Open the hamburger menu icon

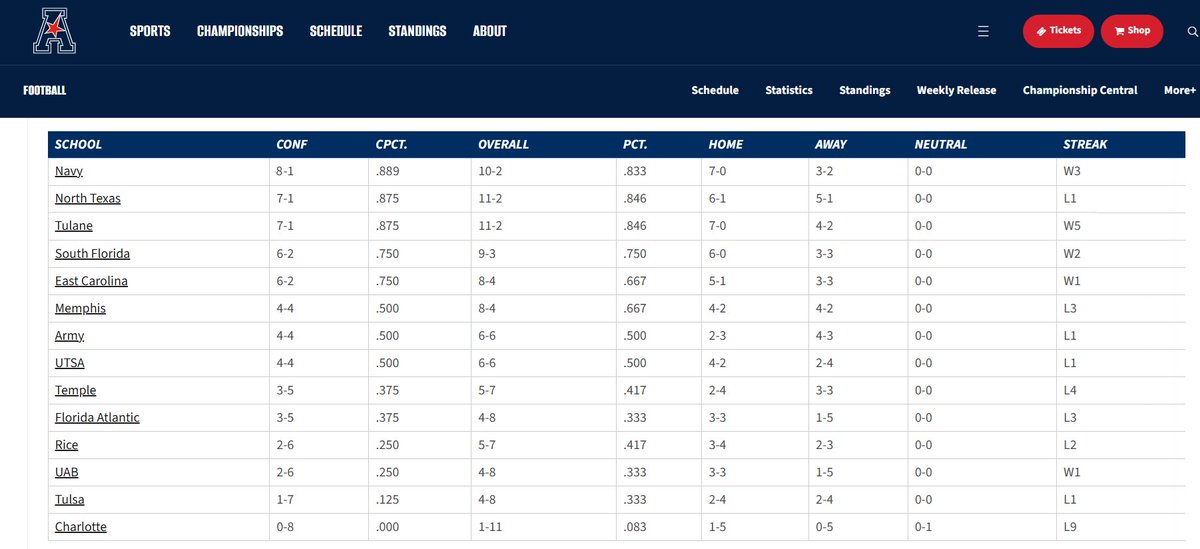(x=983, y=31)
